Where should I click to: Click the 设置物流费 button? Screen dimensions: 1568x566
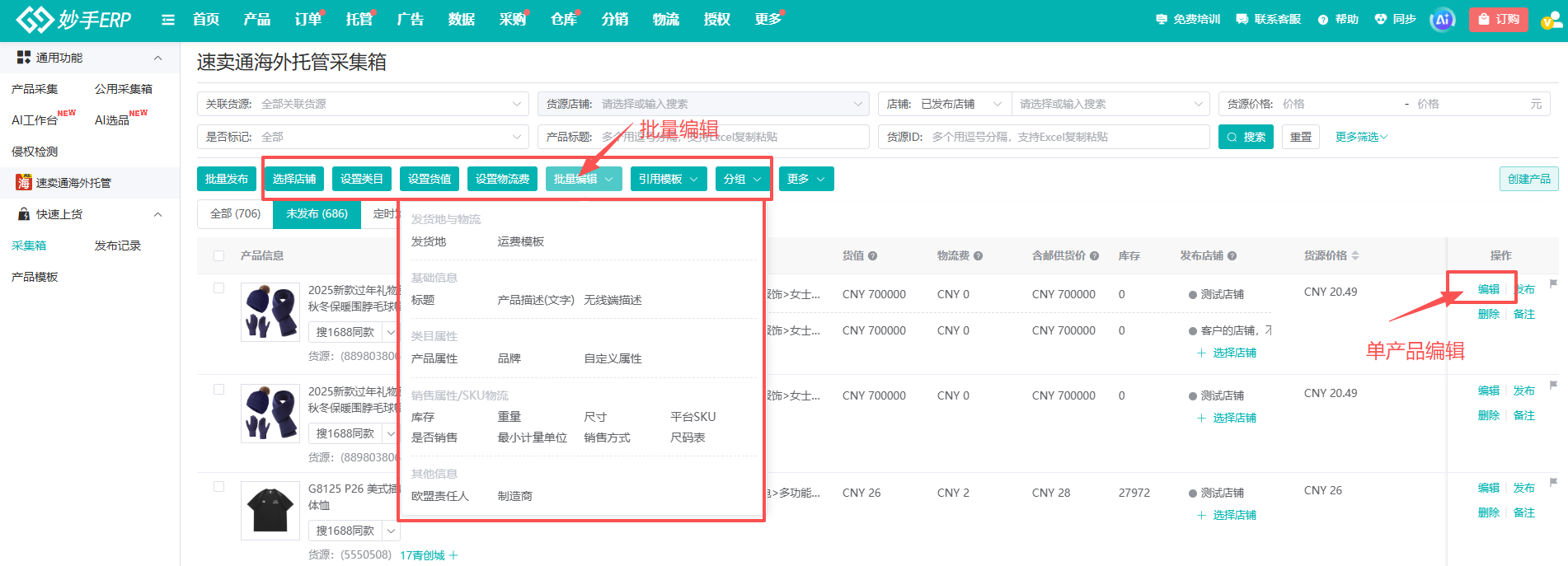pos(503,179)
